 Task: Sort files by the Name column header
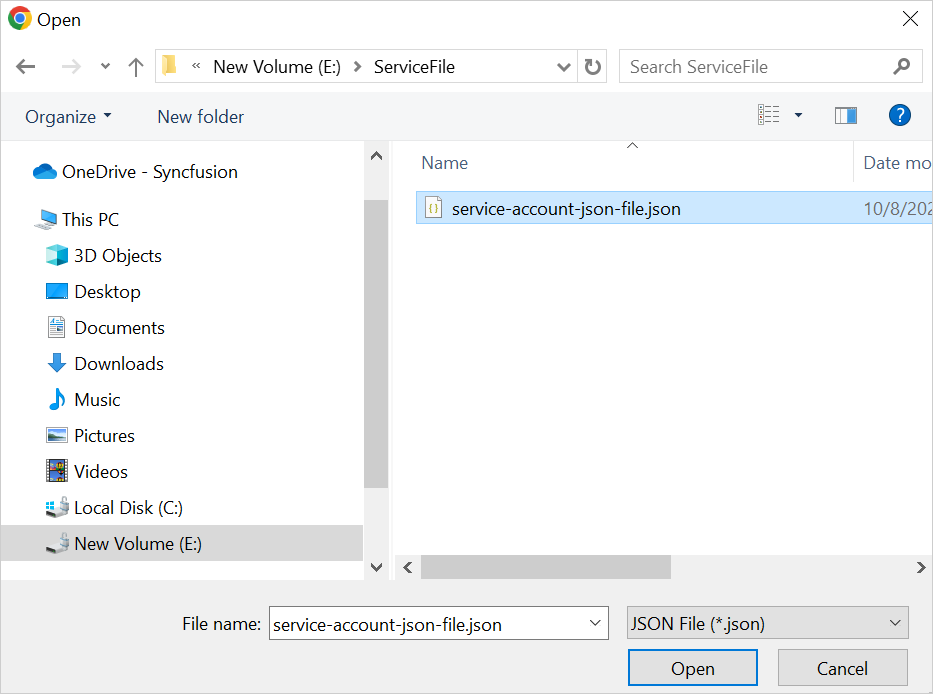(445, 163)
